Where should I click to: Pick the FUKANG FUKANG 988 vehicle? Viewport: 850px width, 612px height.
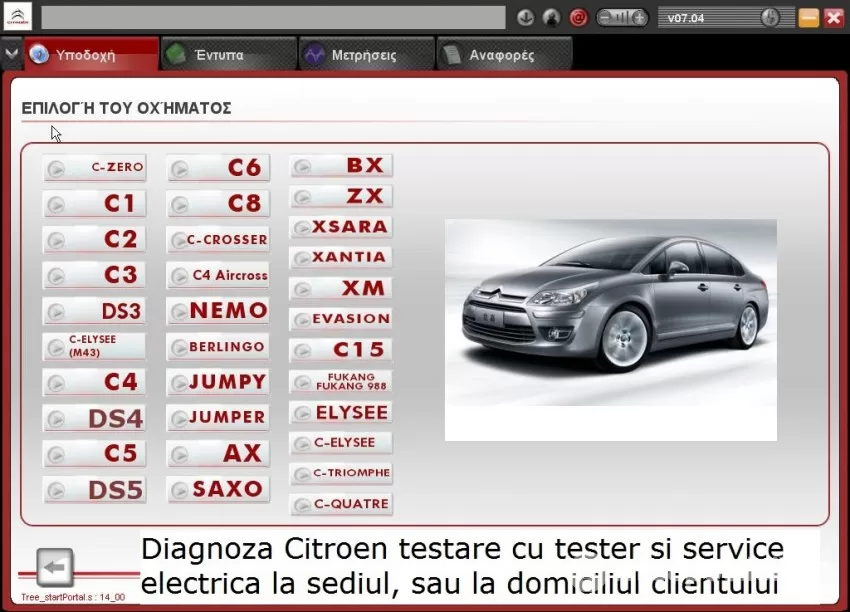click(342, 382)
